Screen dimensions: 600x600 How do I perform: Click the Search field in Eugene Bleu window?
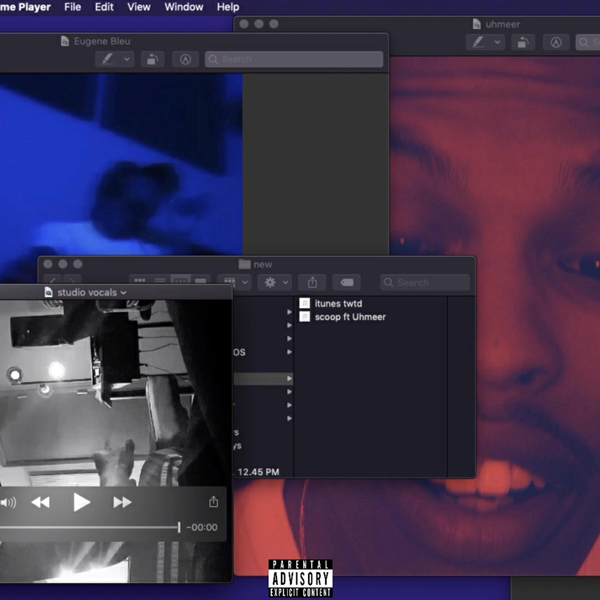[x=294, y=59]
